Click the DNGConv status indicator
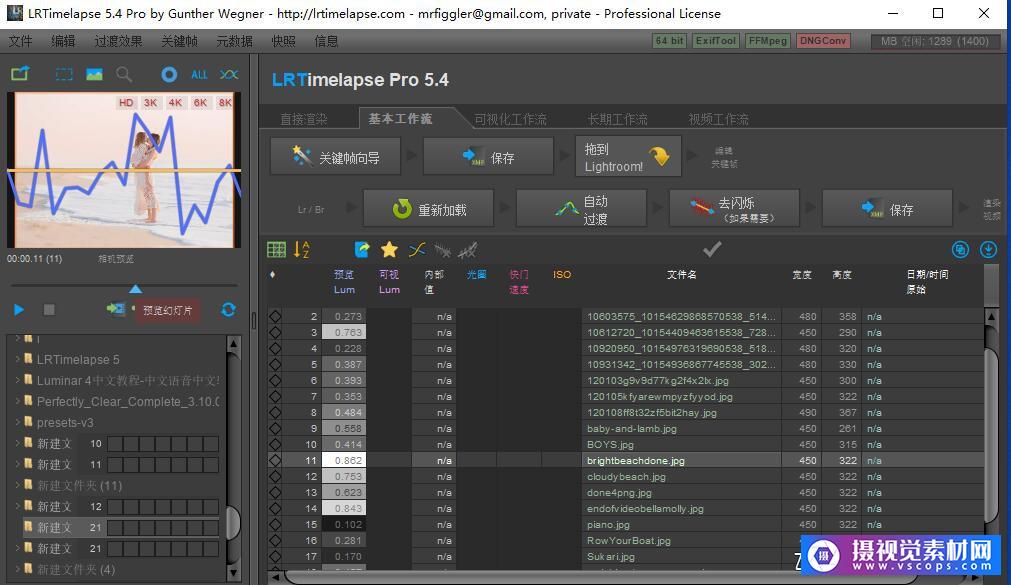Screen dimensions: 1011x585 tap(823, 41)
